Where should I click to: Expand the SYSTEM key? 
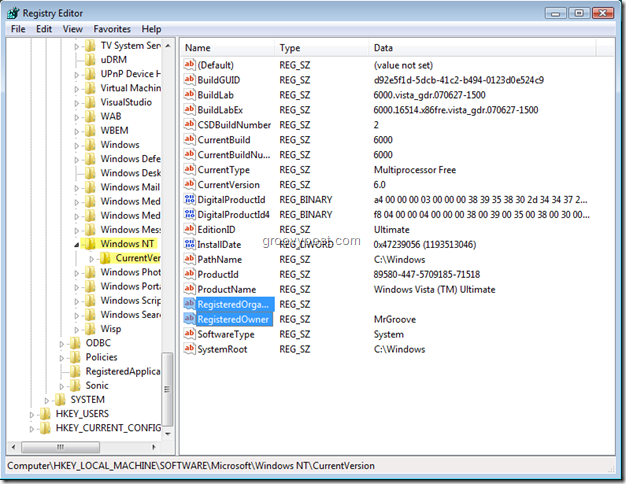[47, 400]
